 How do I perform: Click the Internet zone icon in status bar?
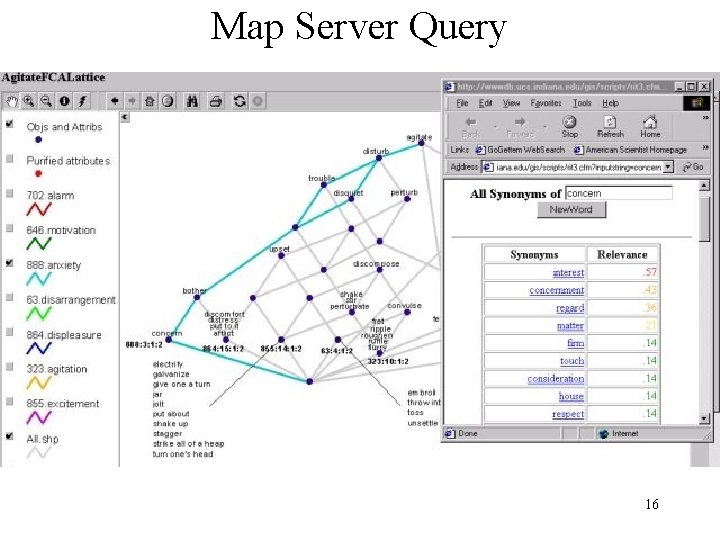tap(604, 433)
